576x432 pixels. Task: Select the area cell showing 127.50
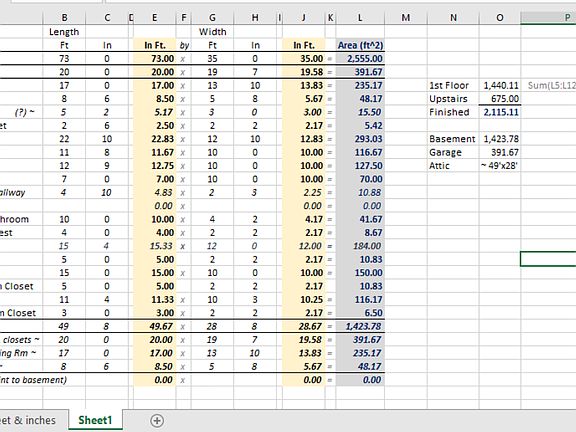[x=360, y=166]
